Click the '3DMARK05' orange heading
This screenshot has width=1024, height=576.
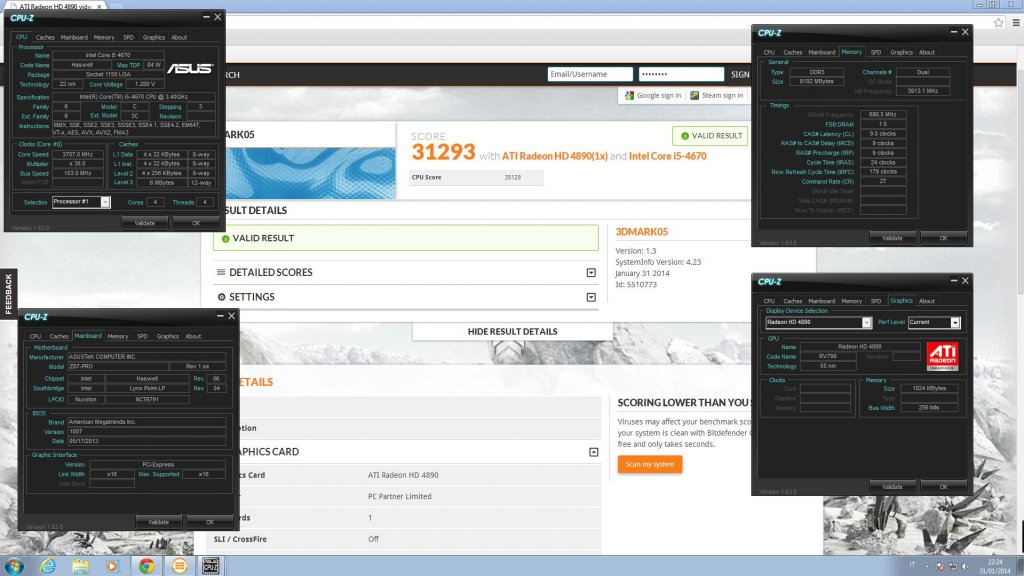tap(642, 232)
